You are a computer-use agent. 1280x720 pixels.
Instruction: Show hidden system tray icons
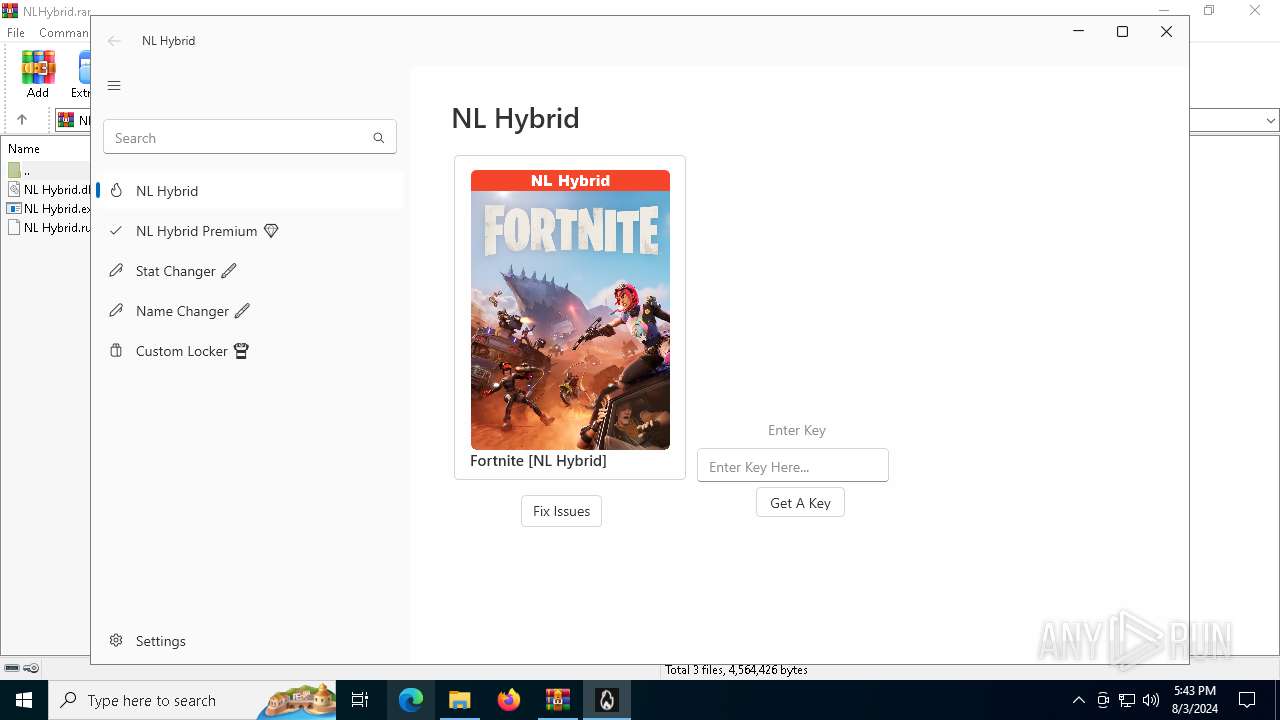[x=1078, y=700]
